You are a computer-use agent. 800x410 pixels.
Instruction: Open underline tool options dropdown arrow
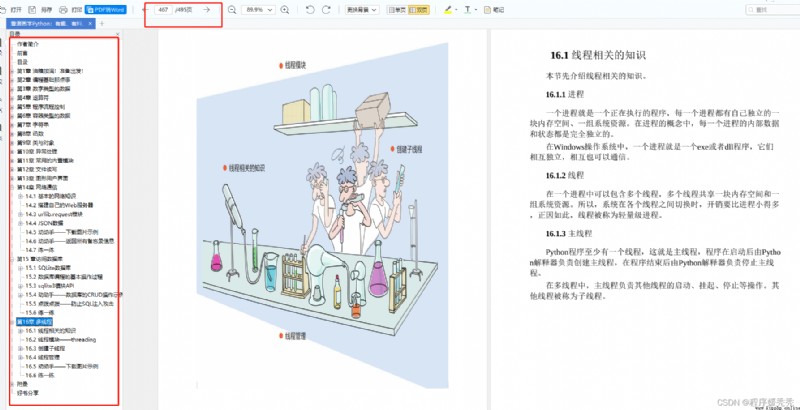[476, 10]
